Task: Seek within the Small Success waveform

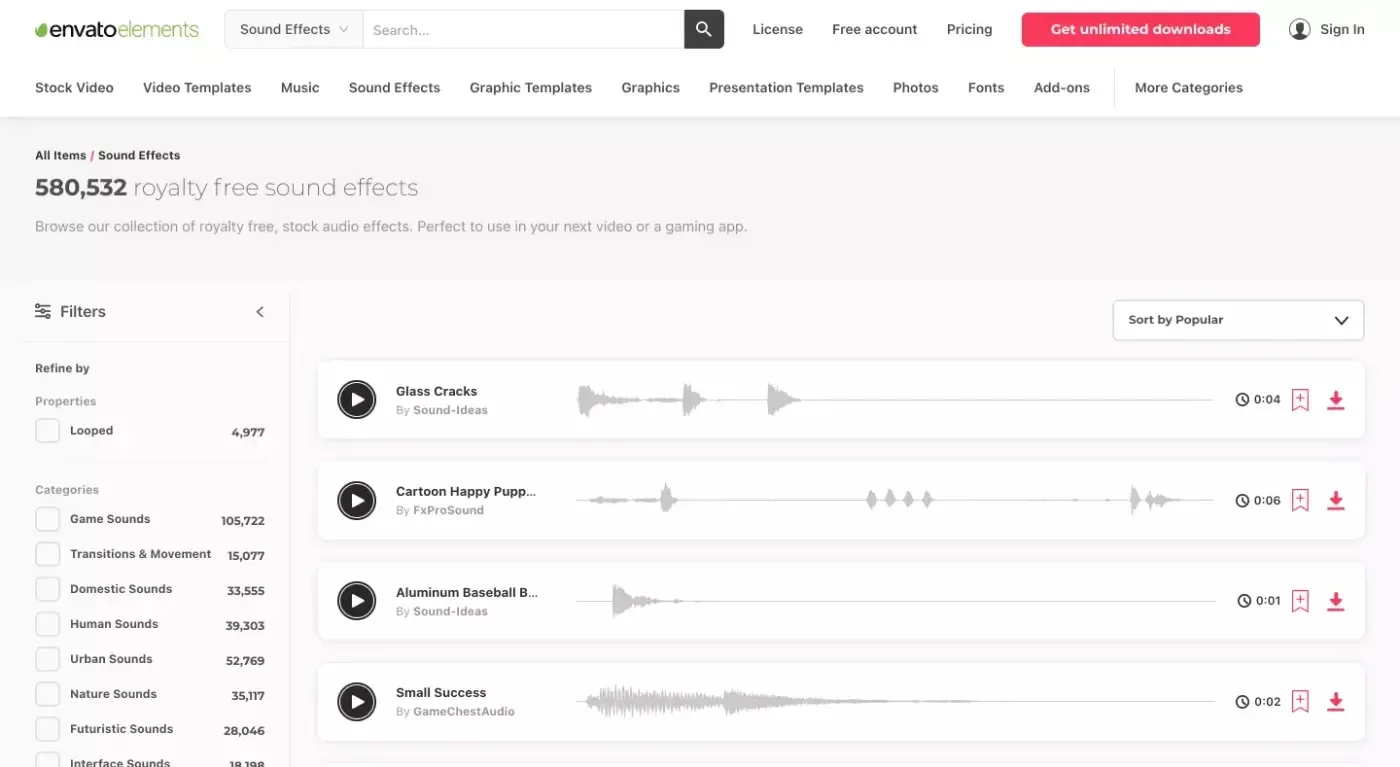Action: click(x=895, y=702)
